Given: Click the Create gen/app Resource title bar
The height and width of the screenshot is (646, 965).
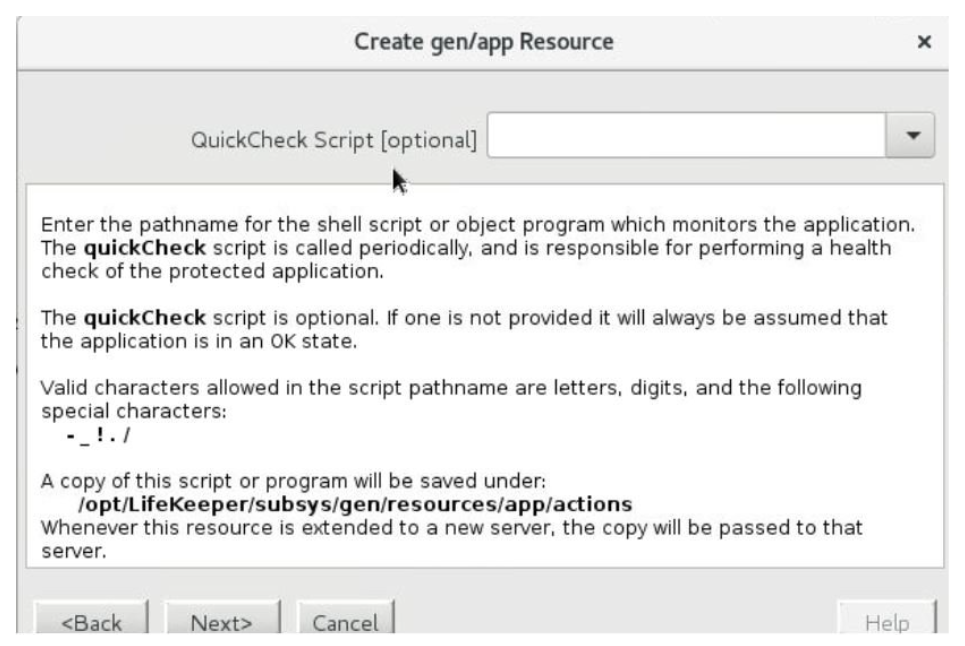Looking at the screenshot, I should pyautogui.click(x=484, y=42).
